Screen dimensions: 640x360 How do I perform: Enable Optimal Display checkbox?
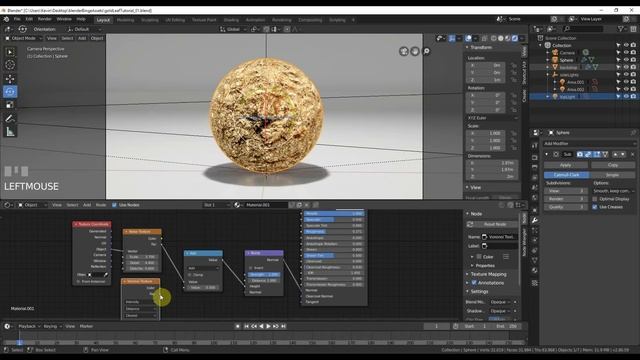[595, 199]
